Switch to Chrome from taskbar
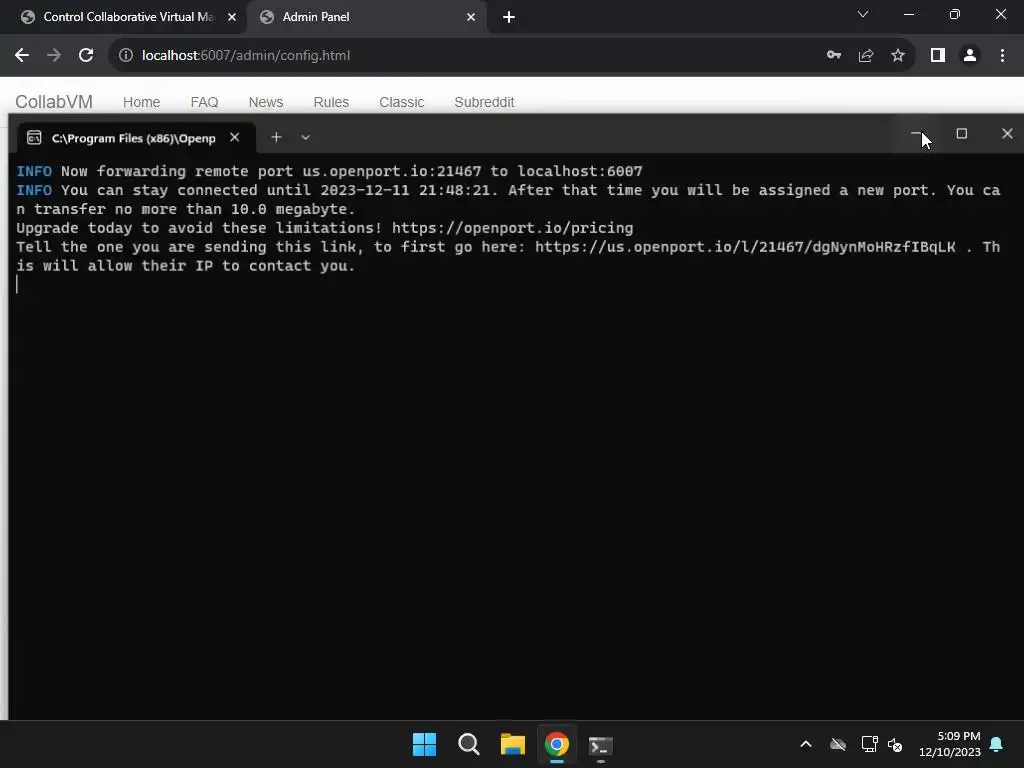Image resolution: width=1024 pixels, height=768 pixels. 557,744
